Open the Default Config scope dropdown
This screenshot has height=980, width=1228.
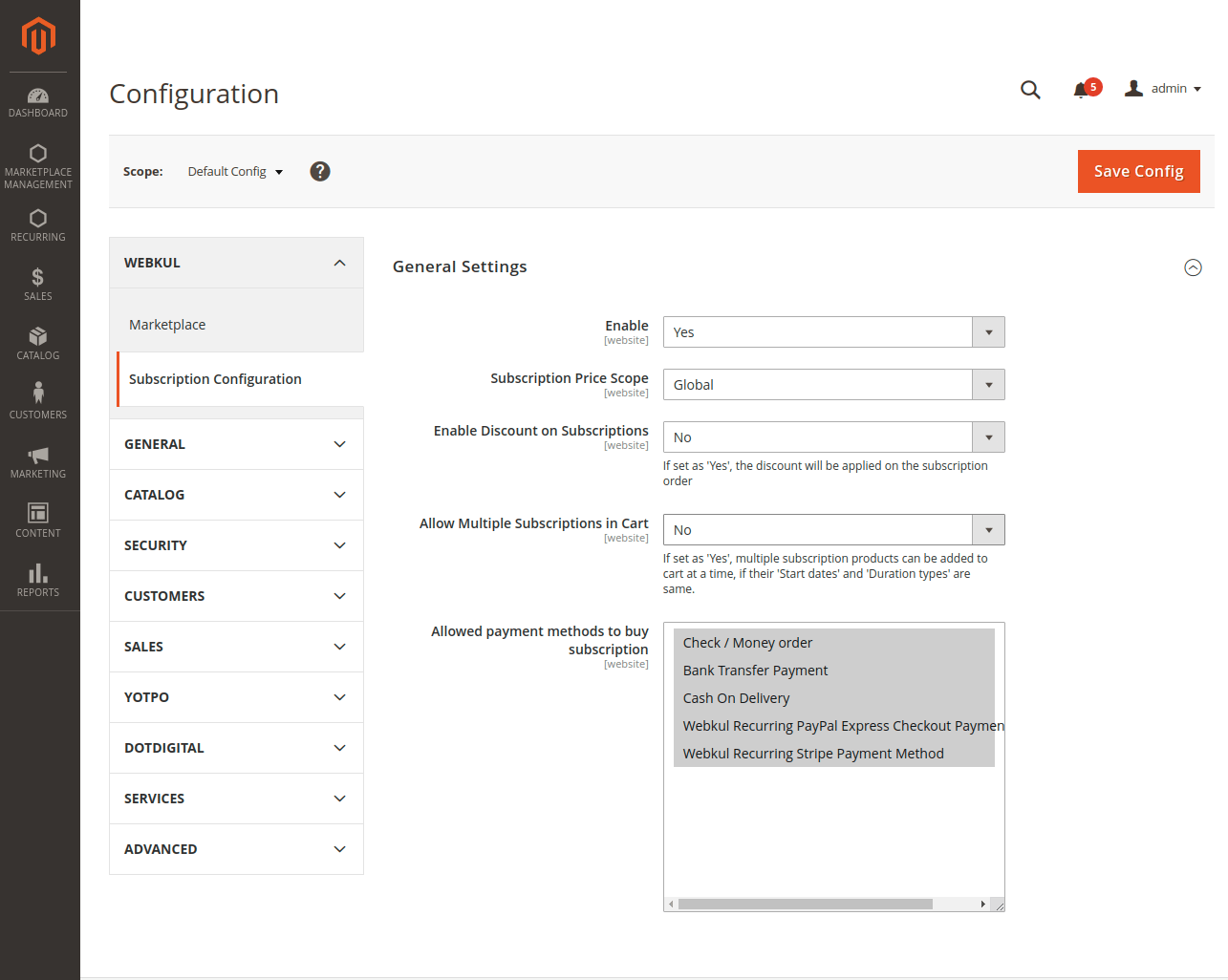[236, 172]
